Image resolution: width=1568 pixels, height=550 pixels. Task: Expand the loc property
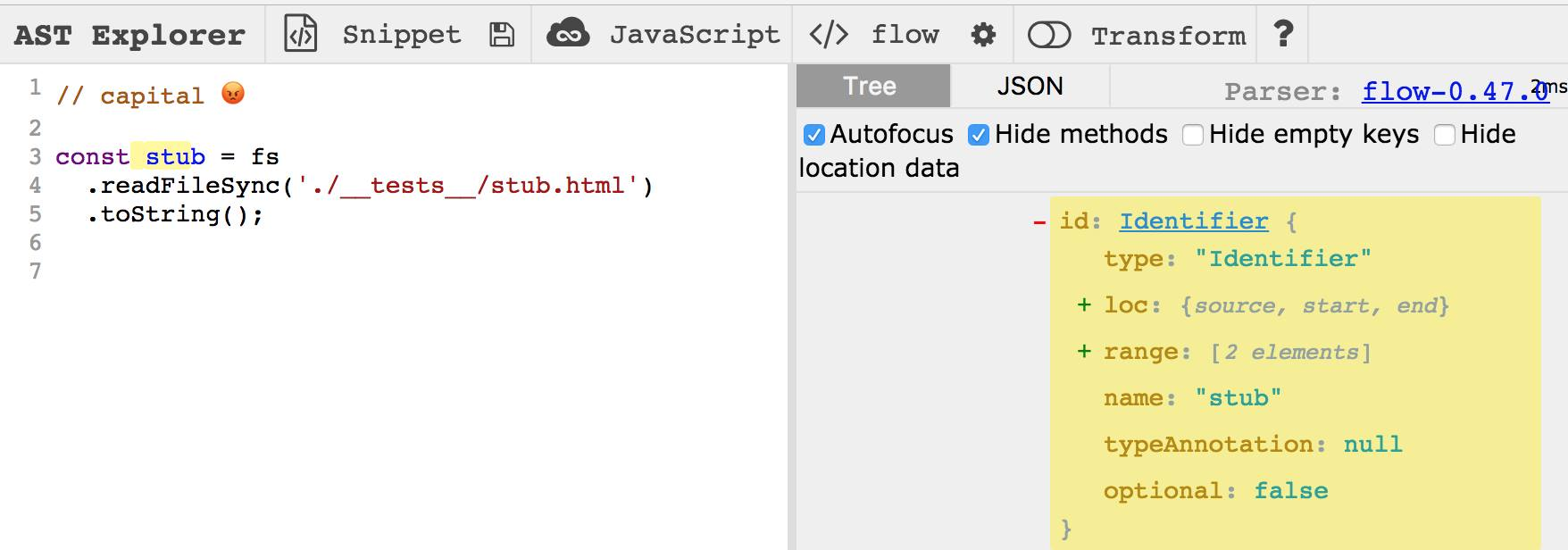pos(1084,305)
